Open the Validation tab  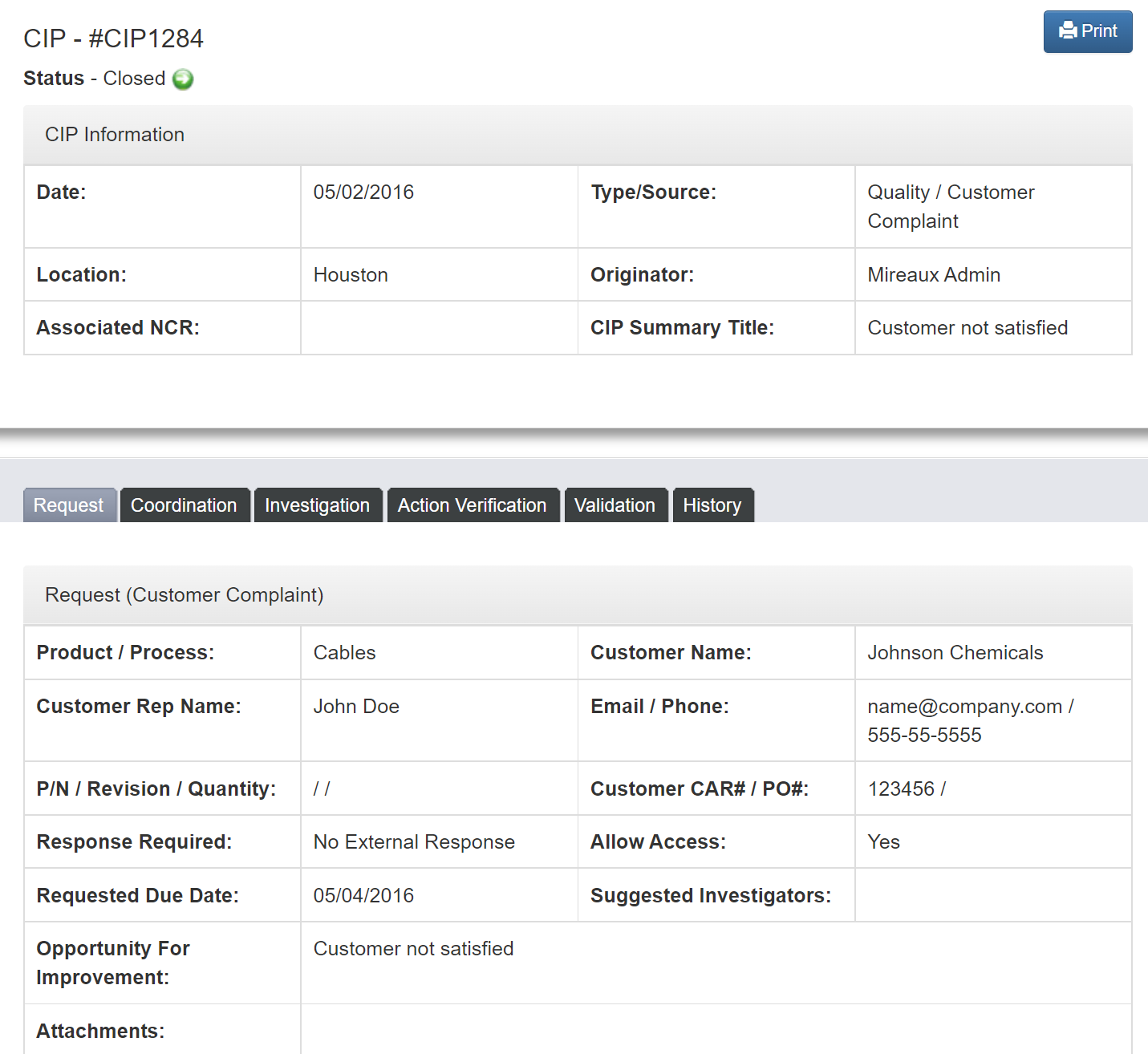coord(615,505)
